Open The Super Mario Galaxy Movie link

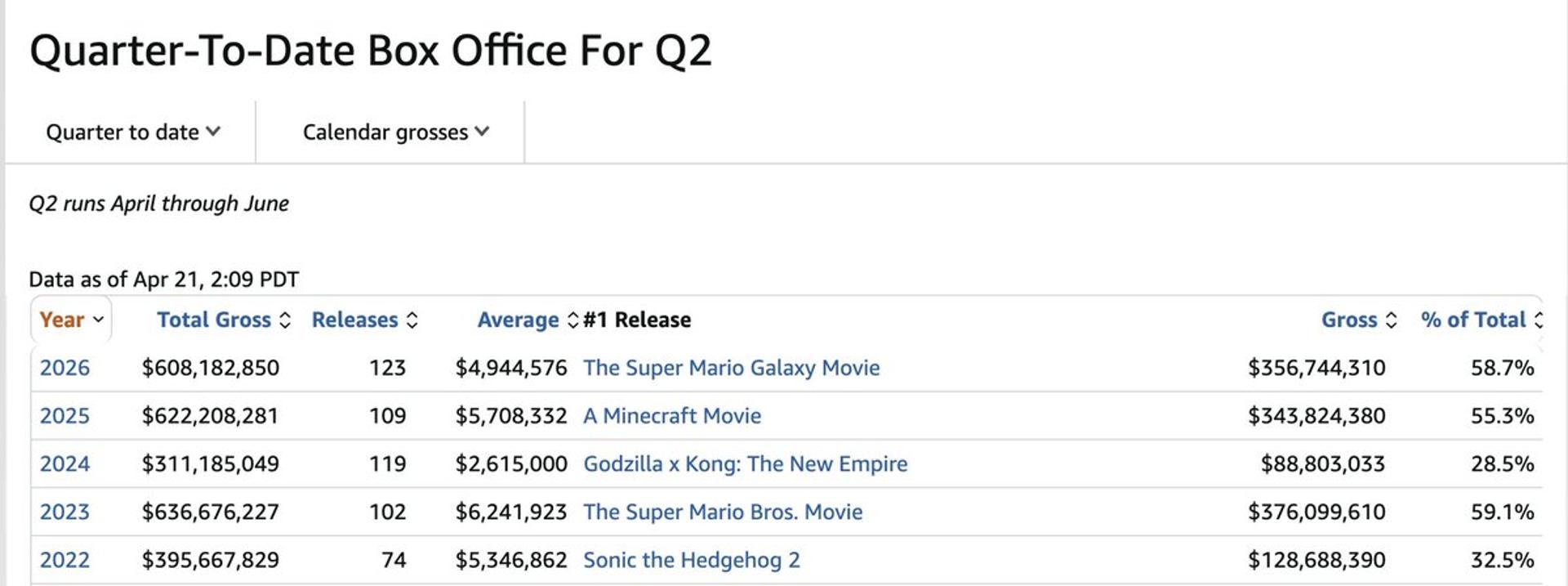tap(731, 368)
